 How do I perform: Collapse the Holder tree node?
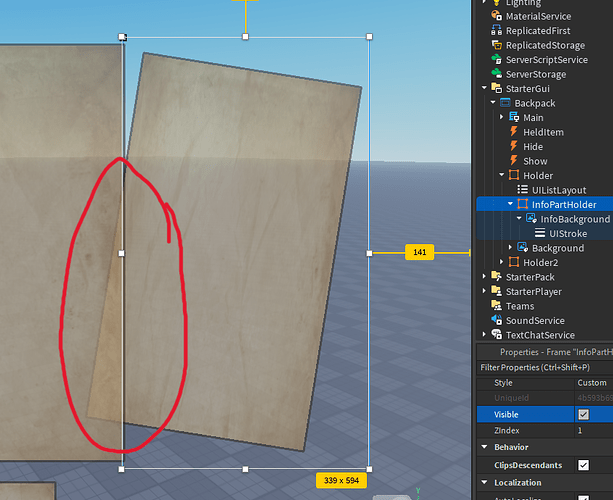502,175
